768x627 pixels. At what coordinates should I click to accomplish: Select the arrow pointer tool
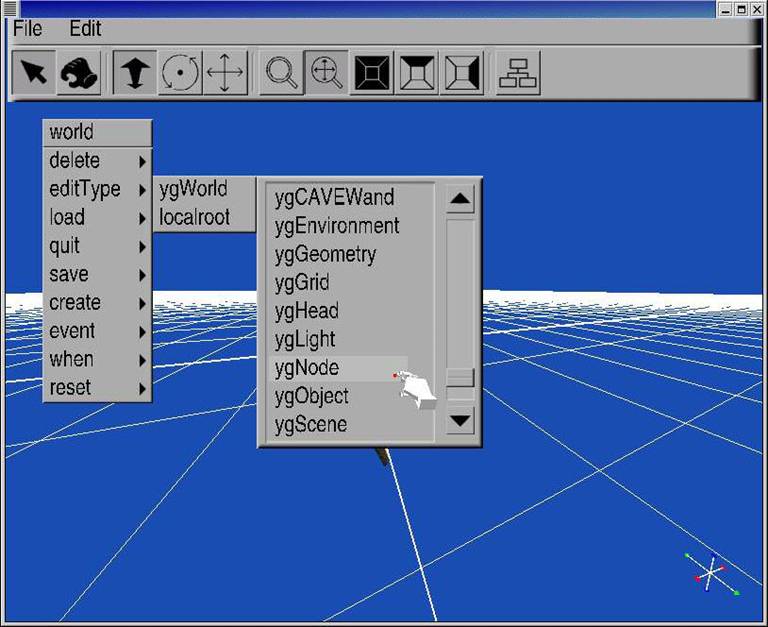[33, 72]
